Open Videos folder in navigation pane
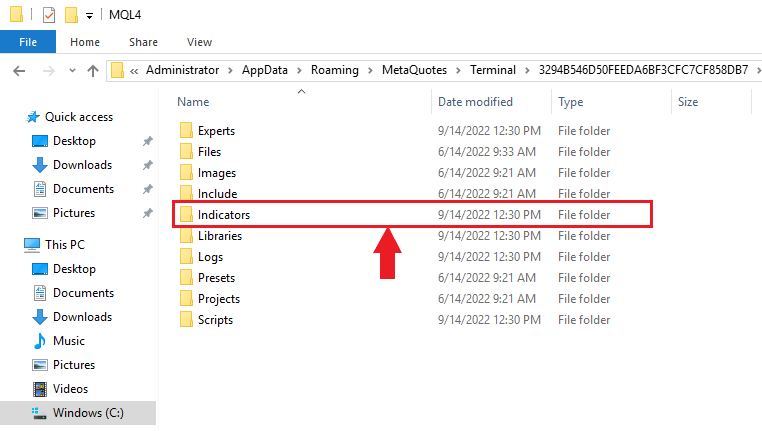 [70, 389]
